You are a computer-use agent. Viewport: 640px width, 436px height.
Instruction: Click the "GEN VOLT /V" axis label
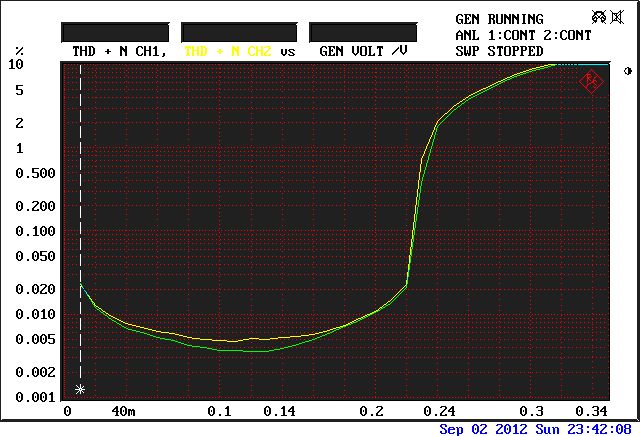tap(363, 51)
